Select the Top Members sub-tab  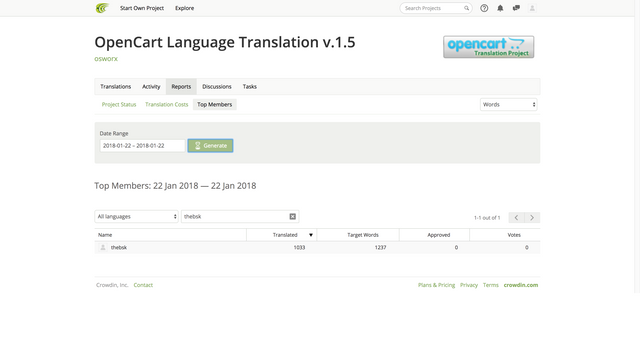coord(215,105)
